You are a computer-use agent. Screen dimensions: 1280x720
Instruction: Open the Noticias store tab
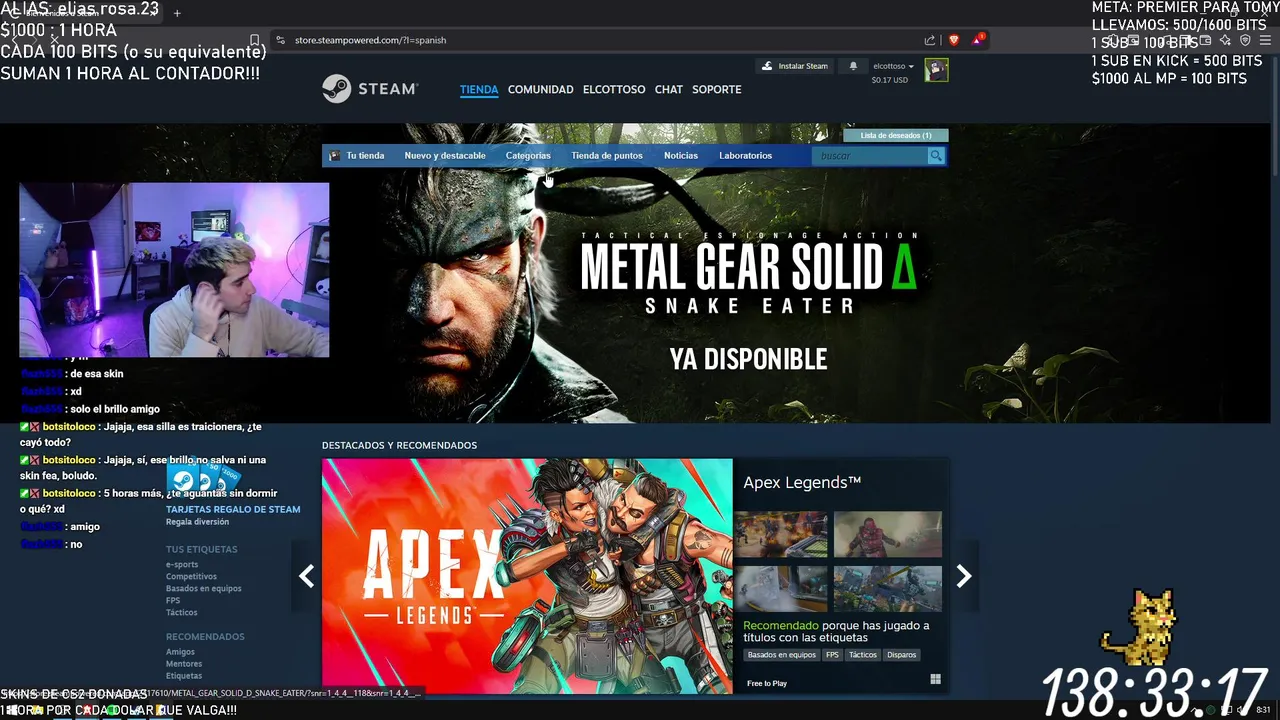point(681,156)
